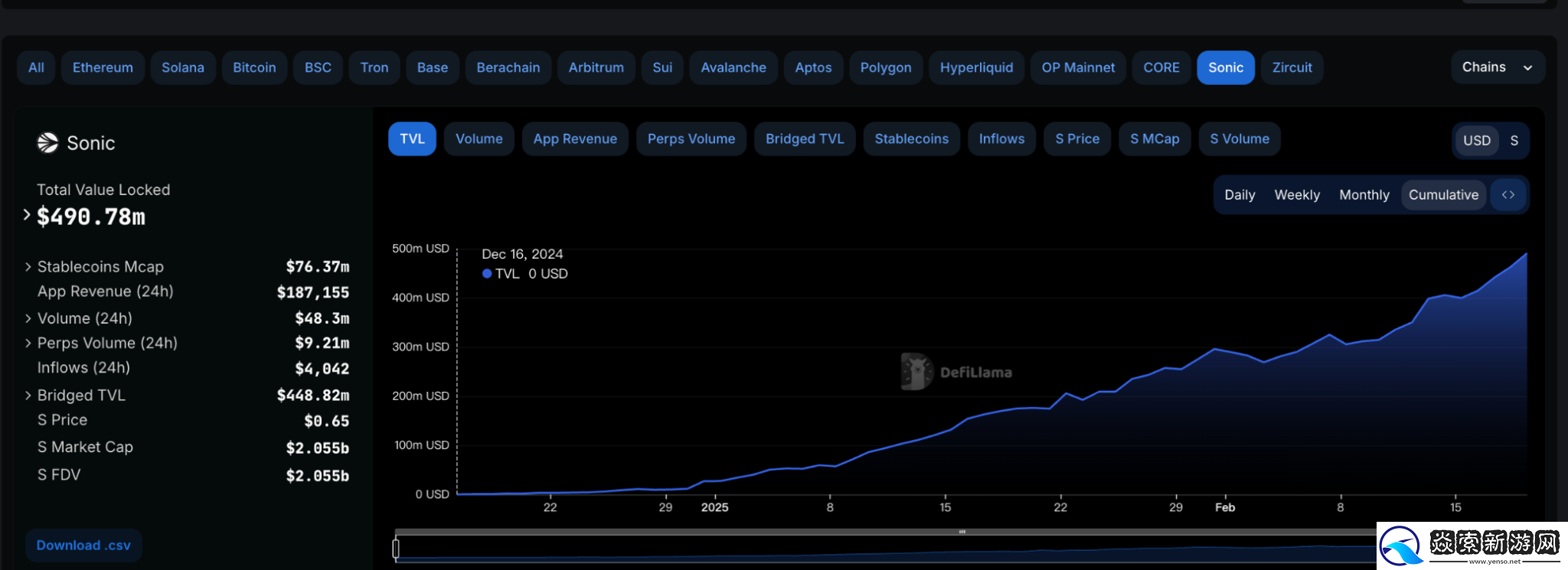1568x570 pixels.
Task: Switch denomination to S token
Action: [1514, 141]
